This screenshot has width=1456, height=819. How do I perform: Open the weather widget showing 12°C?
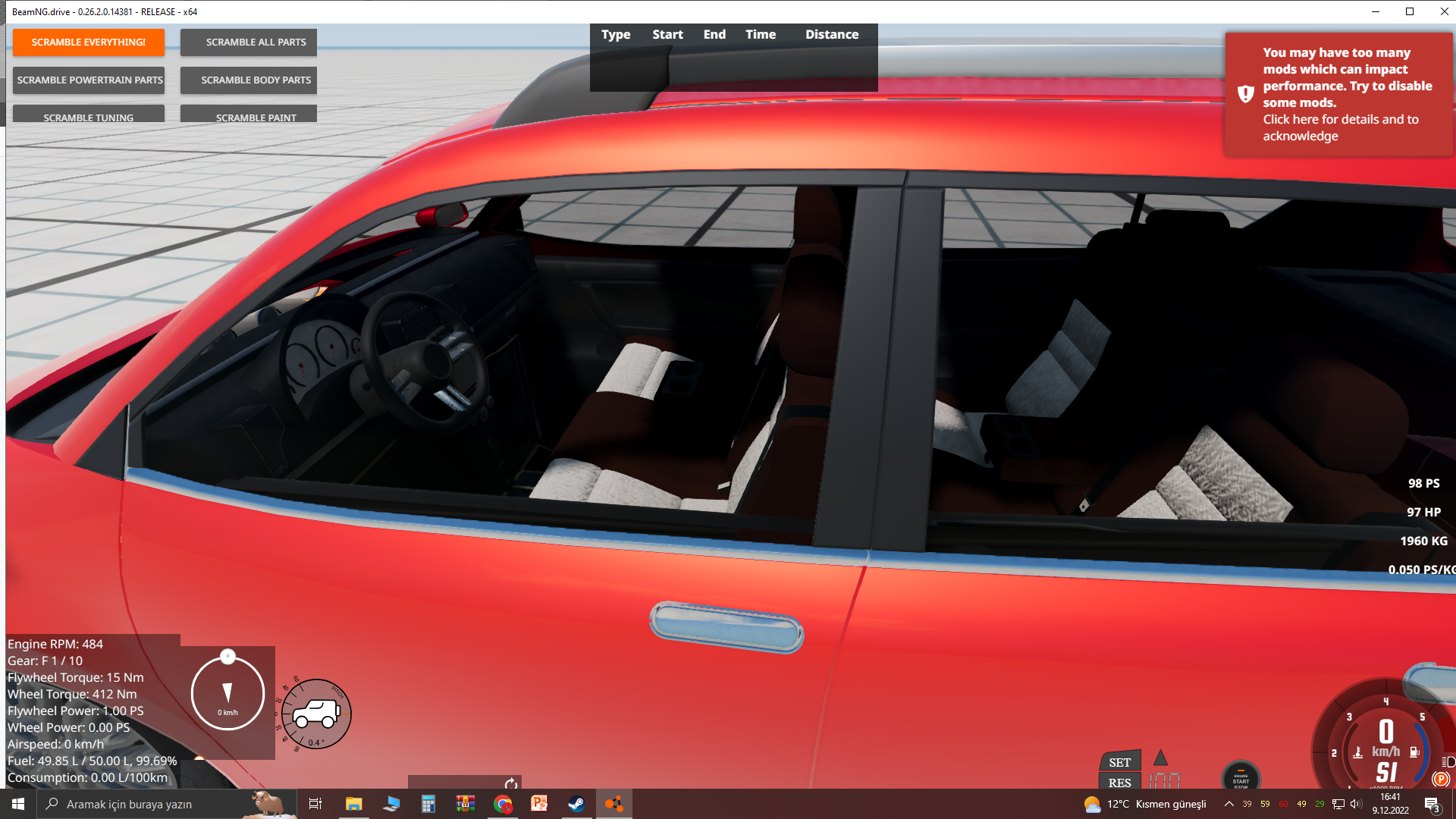point(1145,804)
